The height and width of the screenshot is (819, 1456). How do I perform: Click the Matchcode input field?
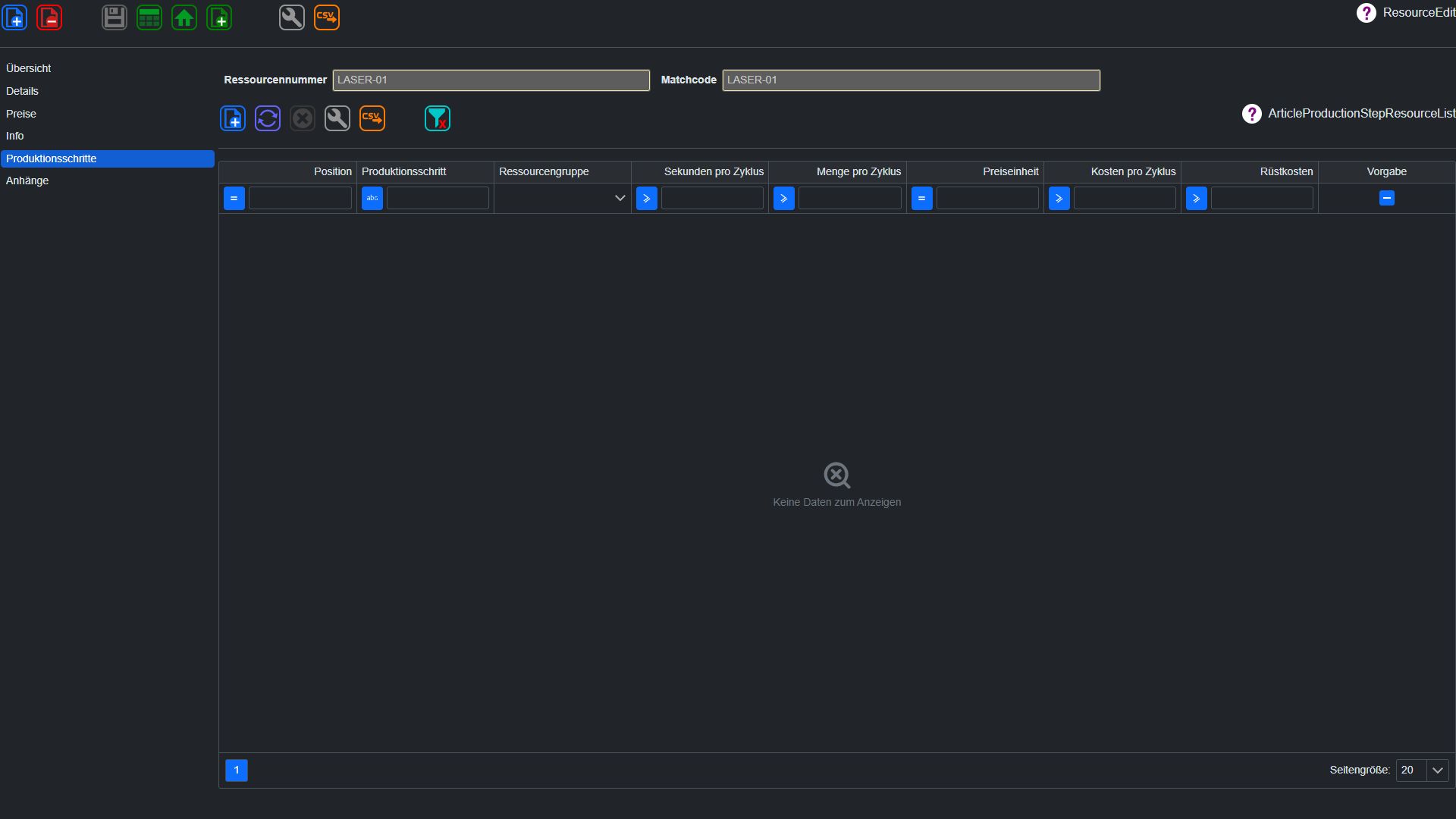coord(911,80)
